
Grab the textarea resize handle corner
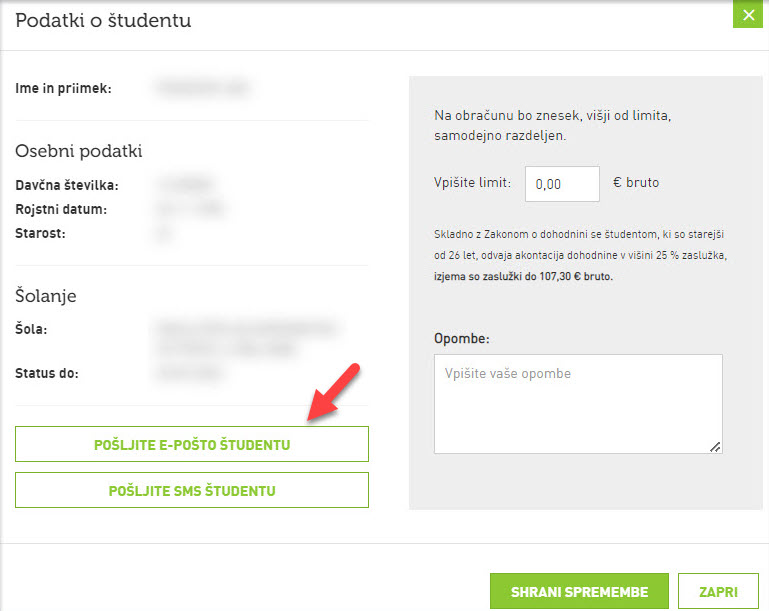[x=716, y=447]
